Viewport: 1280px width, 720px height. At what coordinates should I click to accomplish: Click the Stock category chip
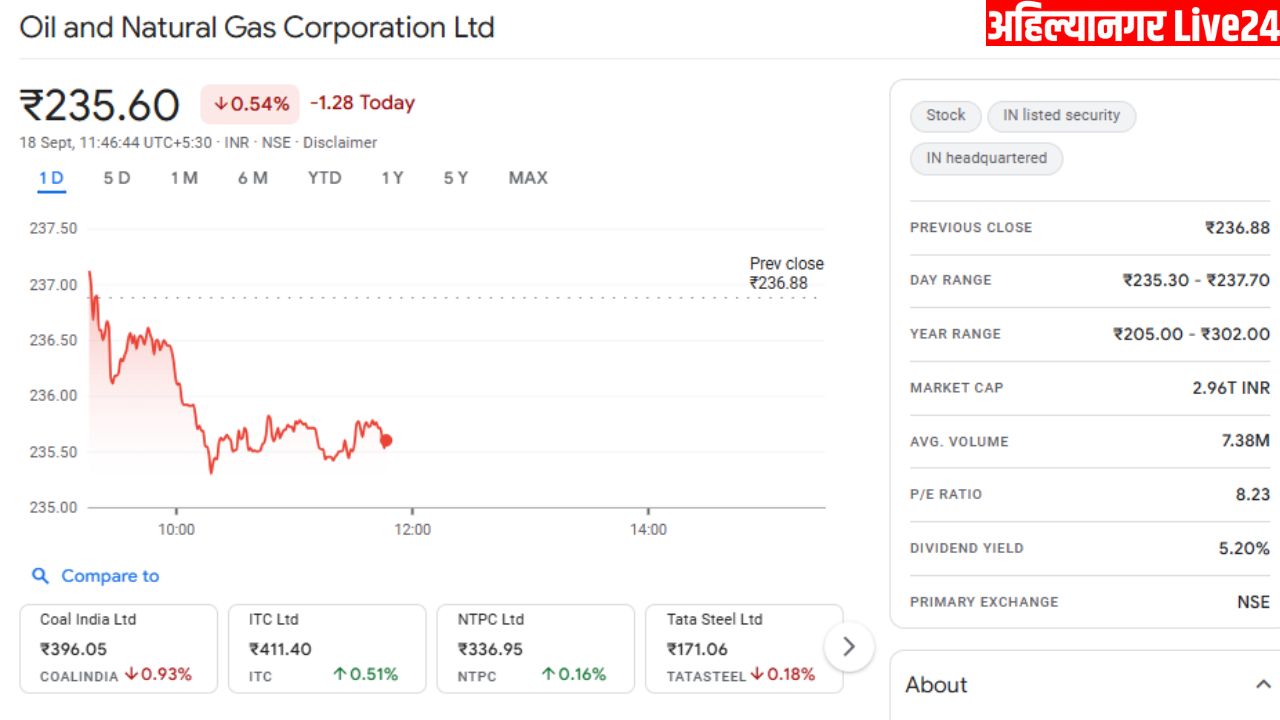click(945, 116)
